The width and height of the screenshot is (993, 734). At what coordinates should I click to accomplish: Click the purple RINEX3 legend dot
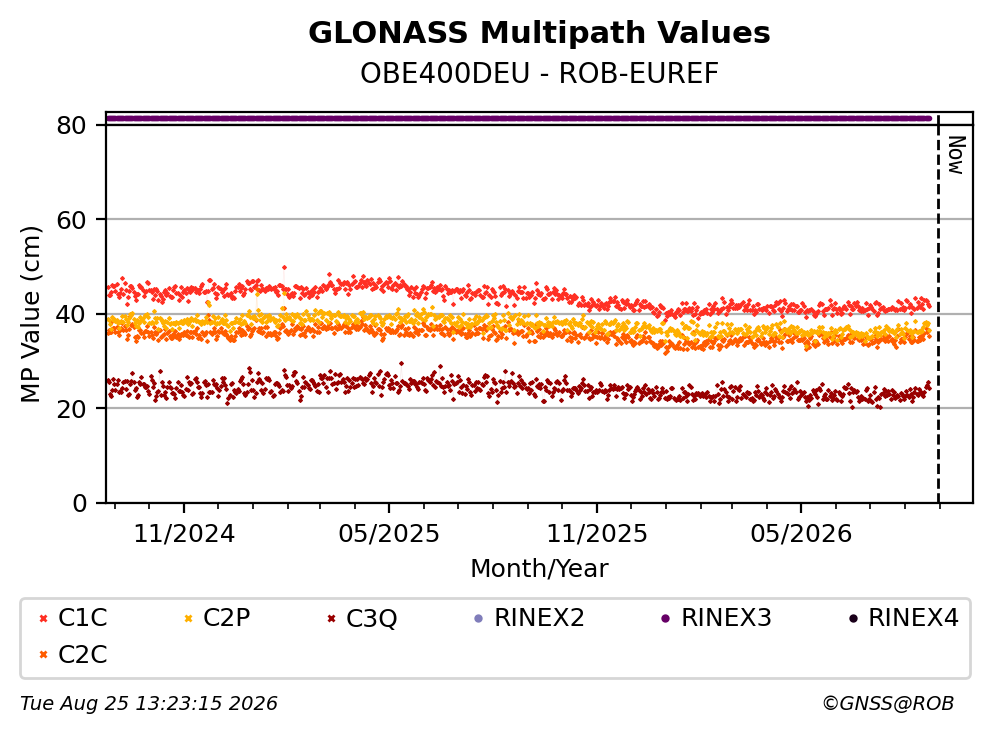pyautogui.click(x=666, y=618)
